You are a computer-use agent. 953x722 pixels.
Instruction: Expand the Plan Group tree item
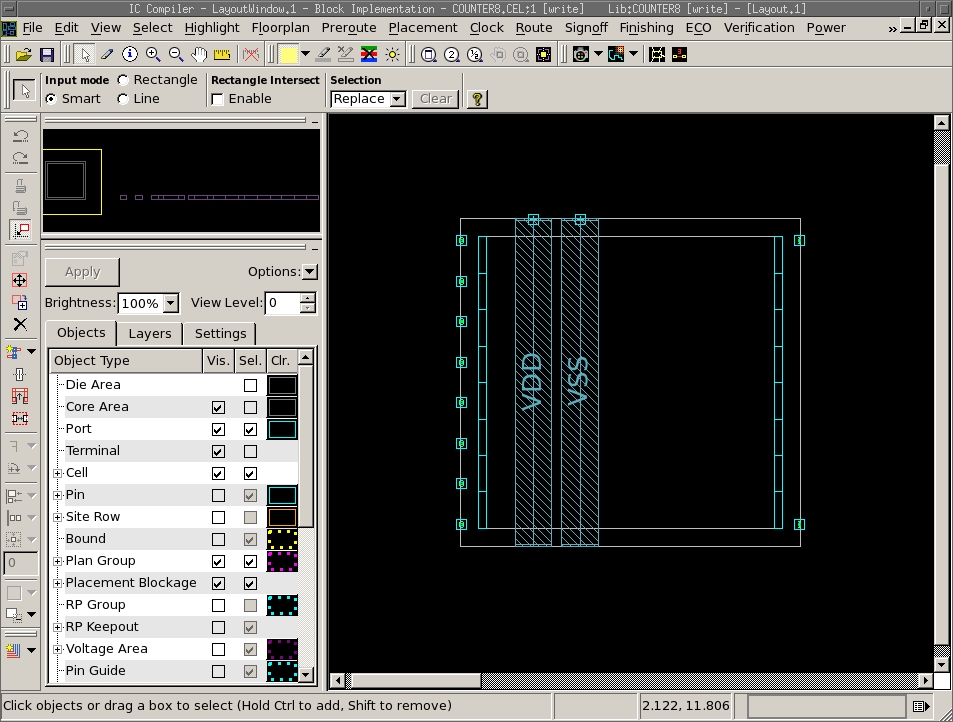[x=57, y=561]
